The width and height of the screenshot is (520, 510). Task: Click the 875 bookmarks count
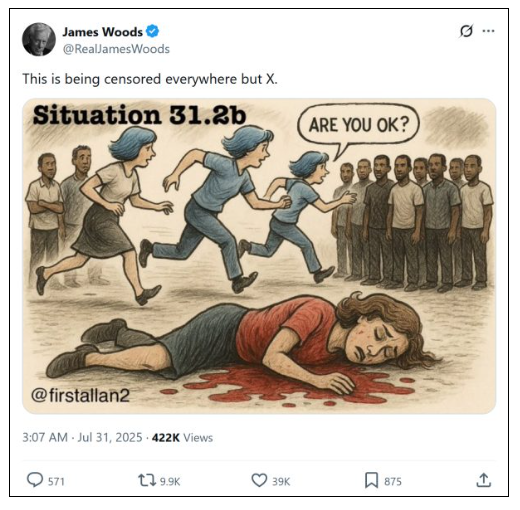pyautogui.click(x=393, y=482)
